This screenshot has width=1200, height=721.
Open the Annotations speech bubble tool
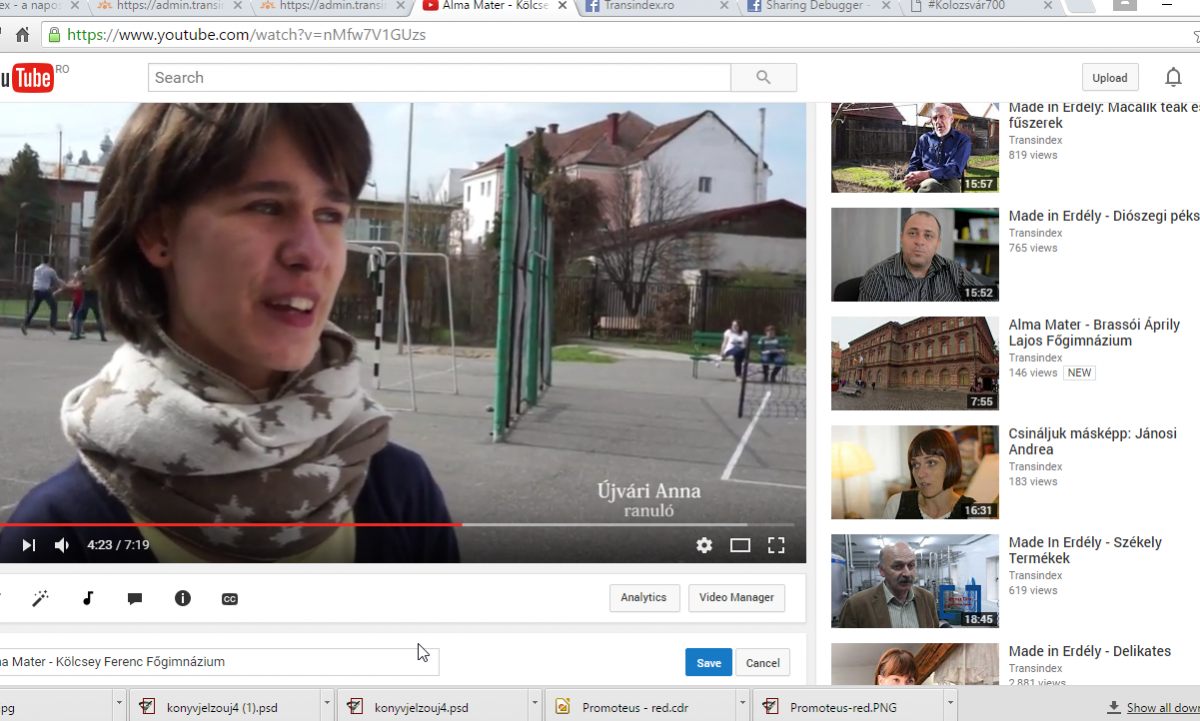(135, 598)
